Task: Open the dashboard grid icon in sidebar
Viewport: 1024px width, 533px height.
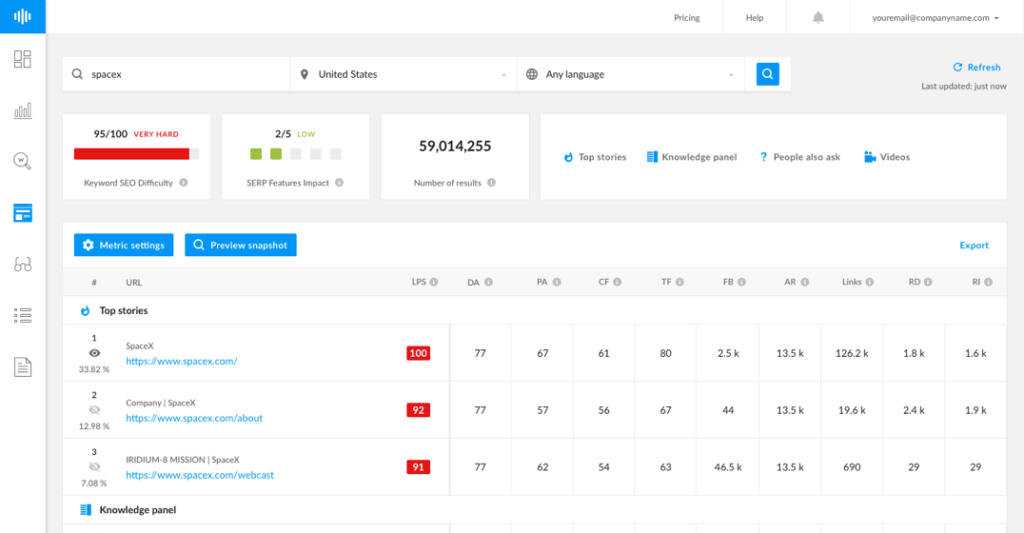Action: click(22, 59)
